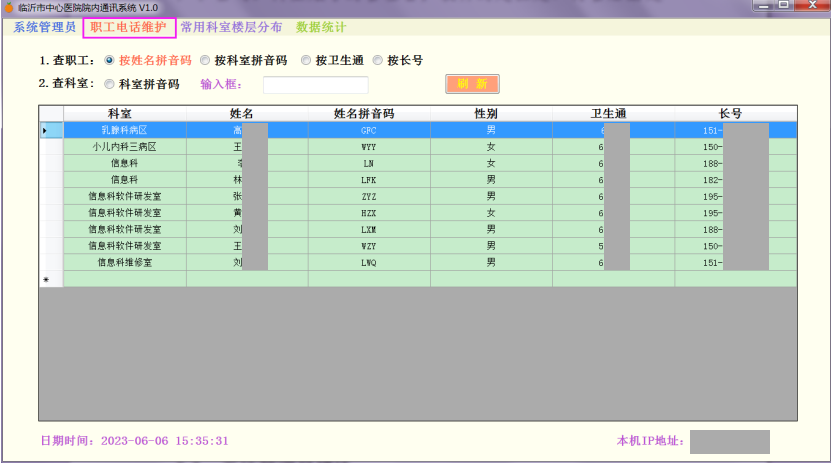Open the 系统管理员 menu

pyautogui.click(x=44, y=27)
